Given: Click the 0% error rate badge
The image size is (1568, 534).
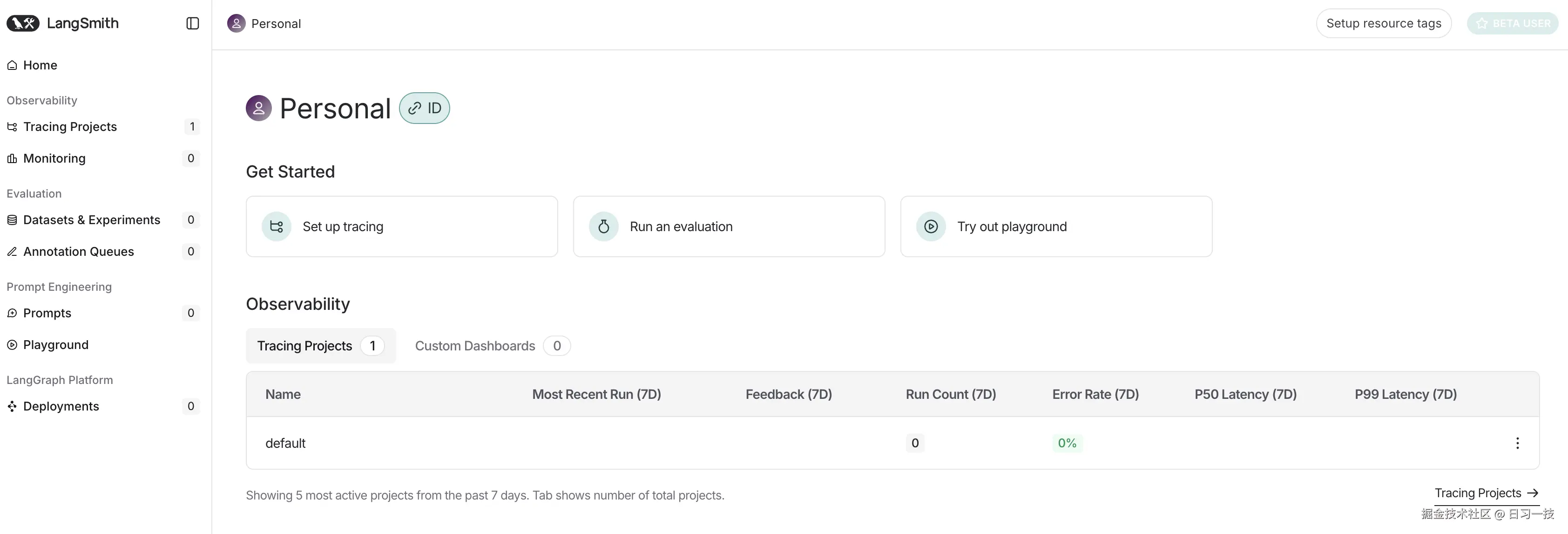Looking at the screenshot, I should coord(1067,443).
